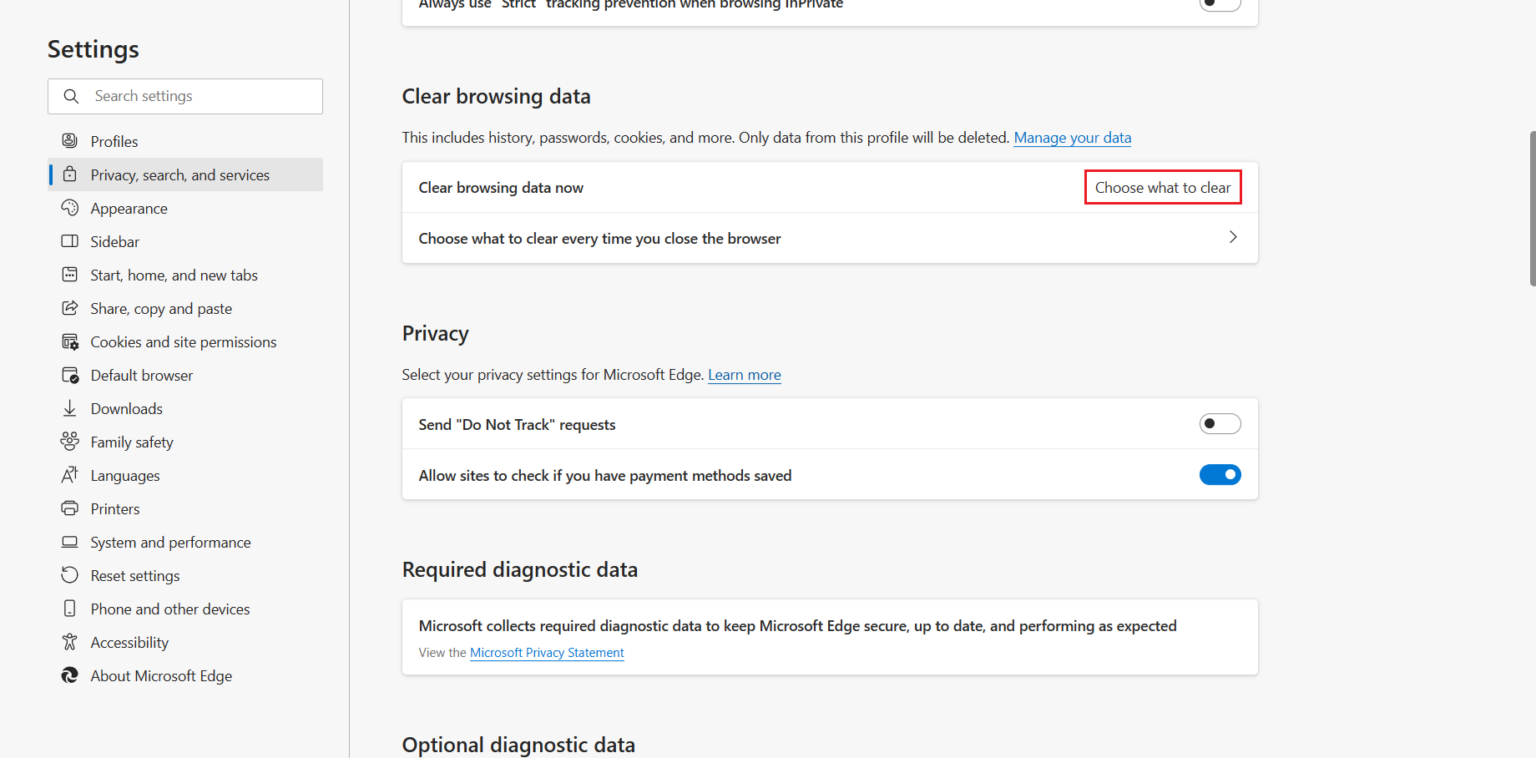Expand choose what to clear on browser close
The width and height of the screenshot is (1536, 758).
pos(1233,238)
